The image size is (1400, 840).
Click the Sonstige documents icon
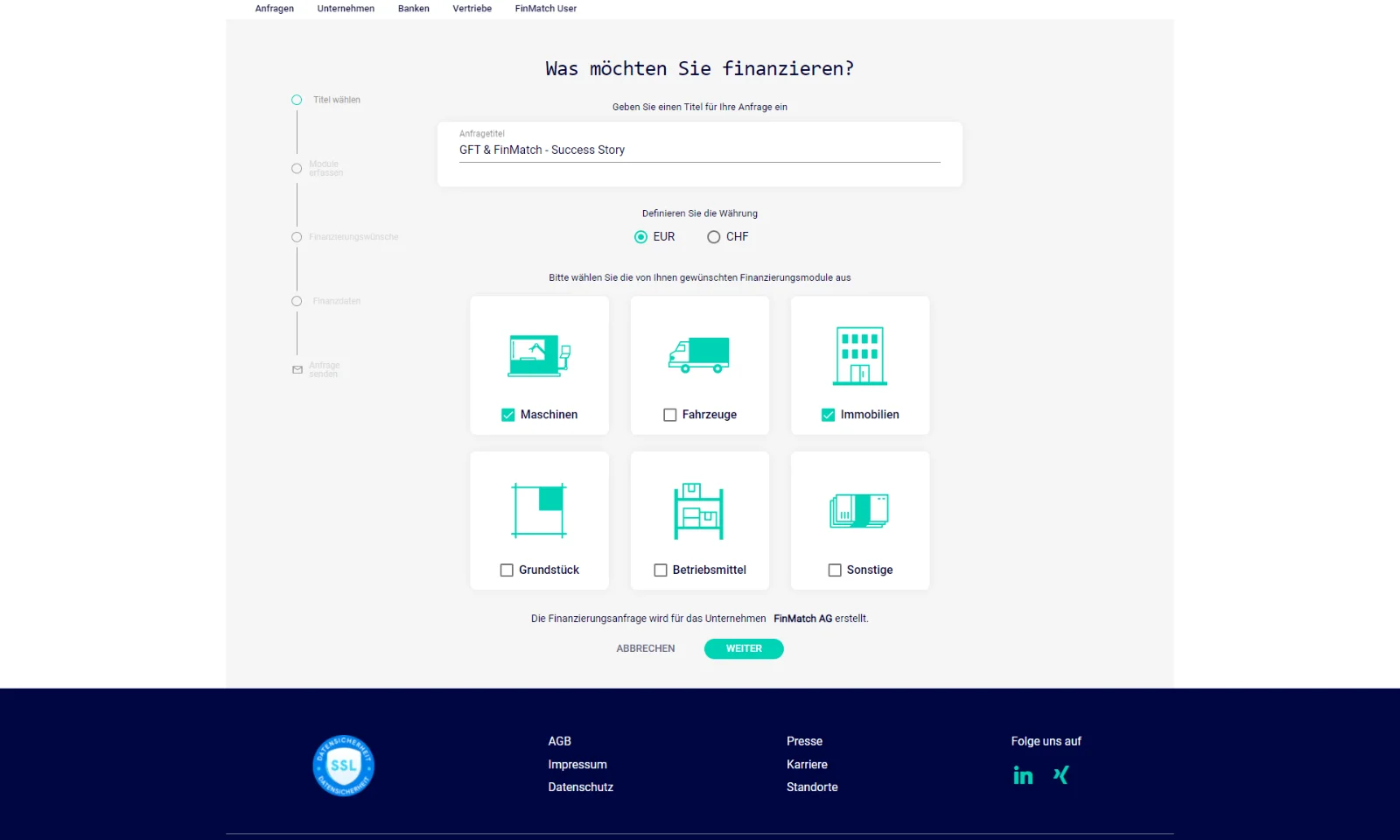859,510
